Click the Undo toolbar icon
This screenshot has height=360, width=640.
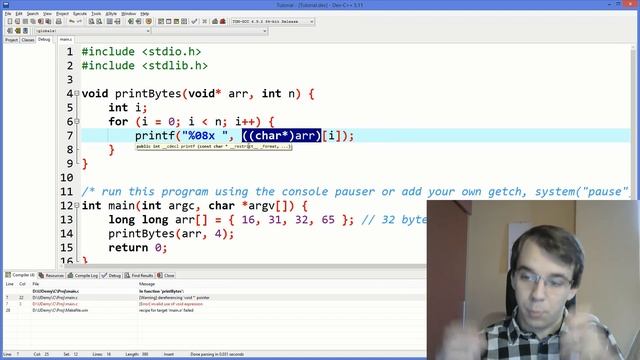72,21
